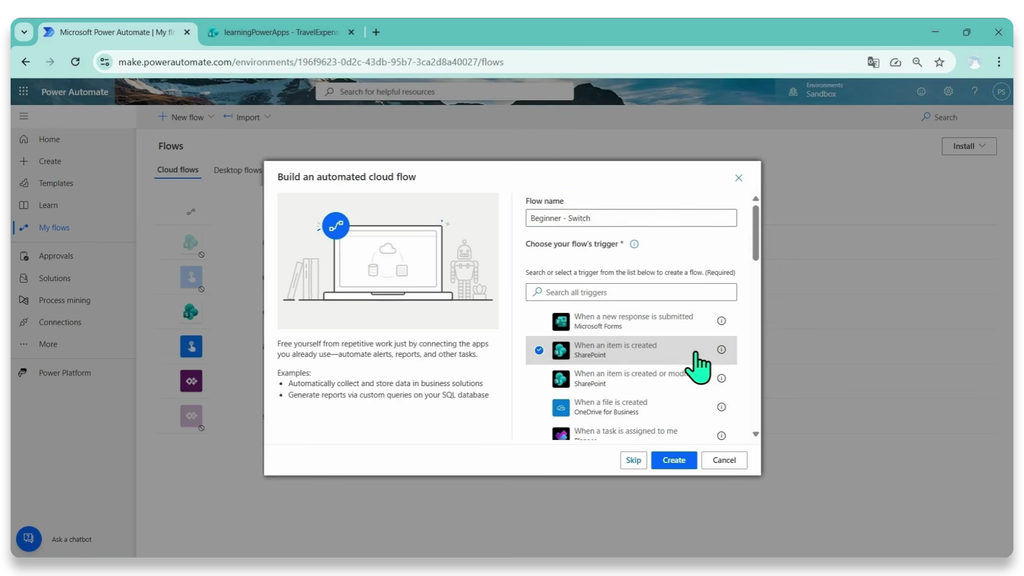Open Home in the sidebar
1024x576 pixels.
pos(49,139)
